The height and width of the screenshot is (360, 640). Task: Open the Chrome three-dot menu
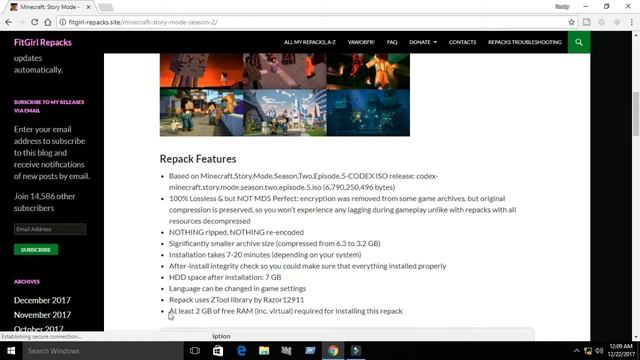631,22
